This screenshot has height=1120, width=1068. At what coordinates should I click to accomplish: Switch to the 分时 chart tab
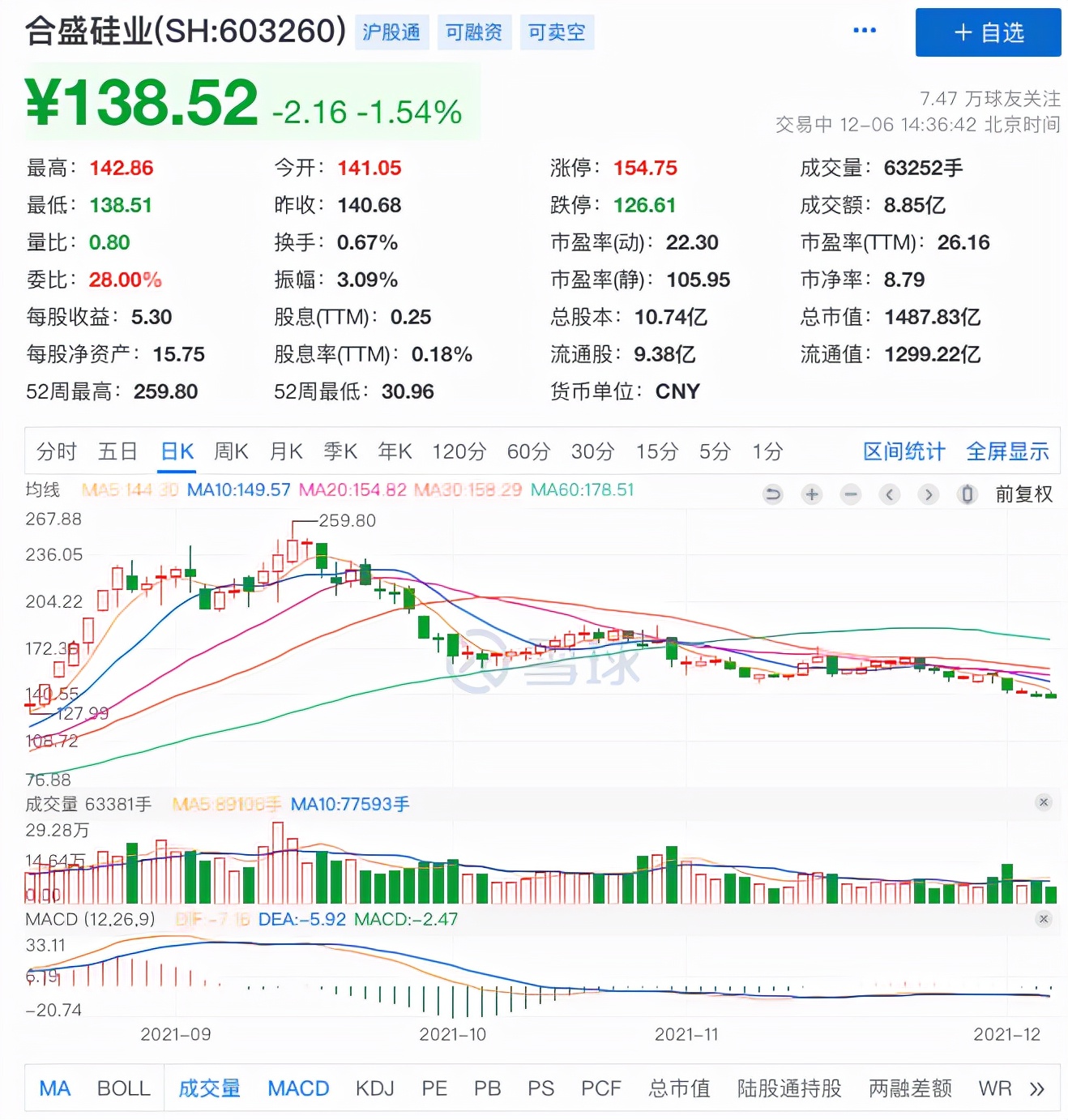click(x=57, y=451)
